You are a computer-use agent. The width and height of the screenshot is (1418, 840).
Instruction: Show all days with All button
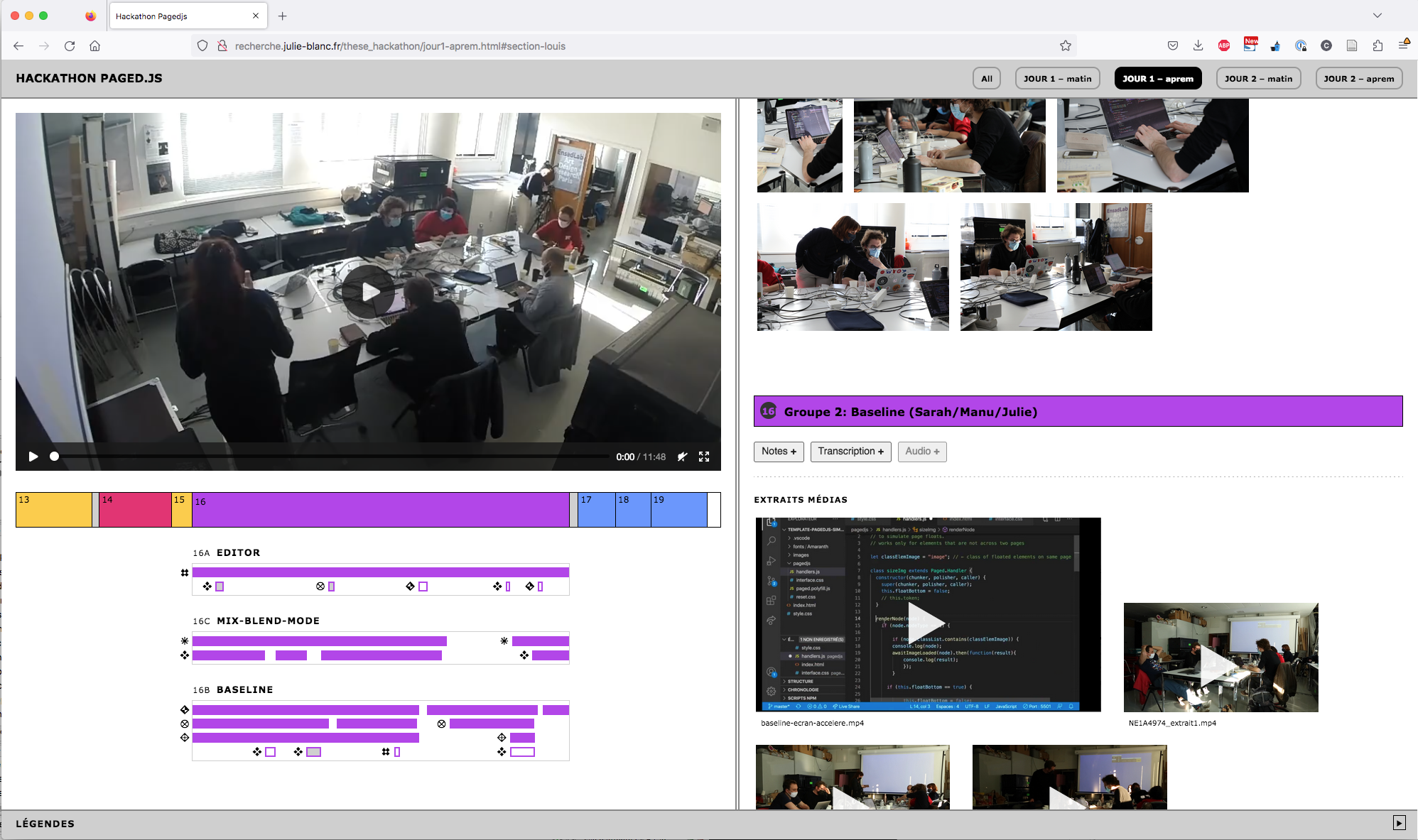(x=986, y=79)
